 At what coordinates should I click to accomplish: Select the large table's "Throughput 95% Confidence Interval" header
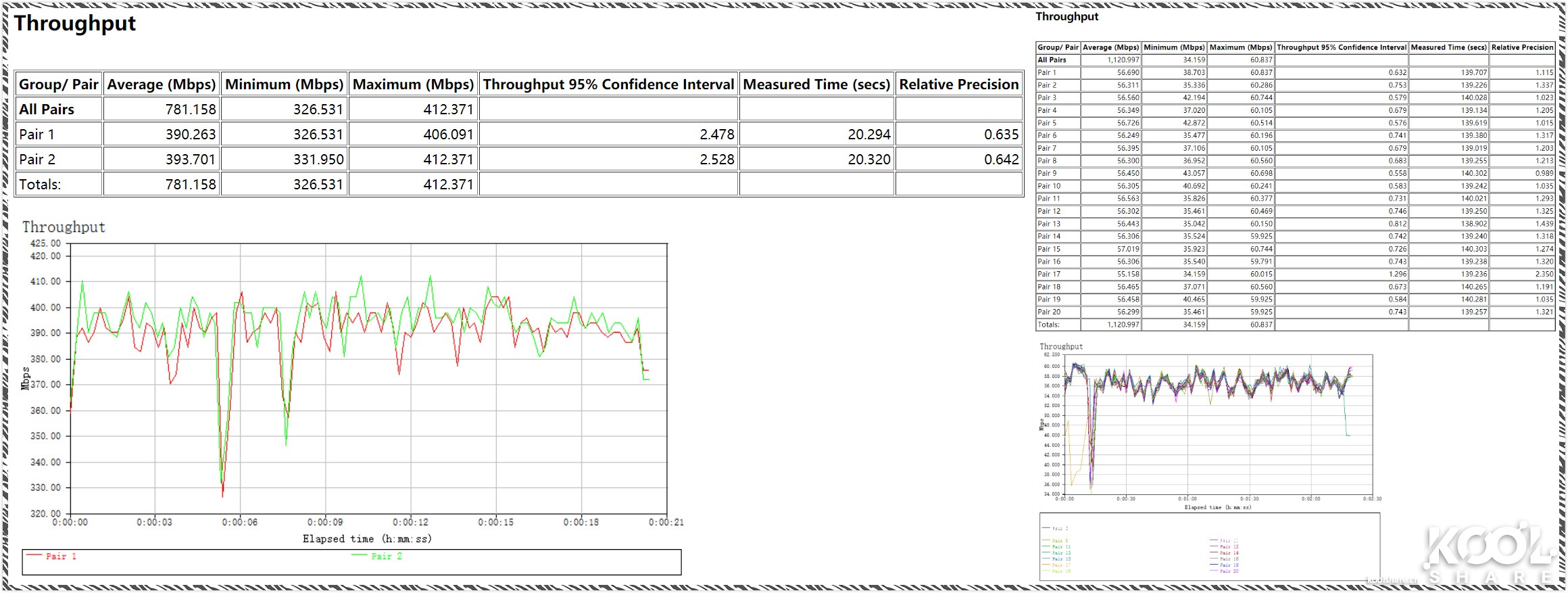coord(608,85)
